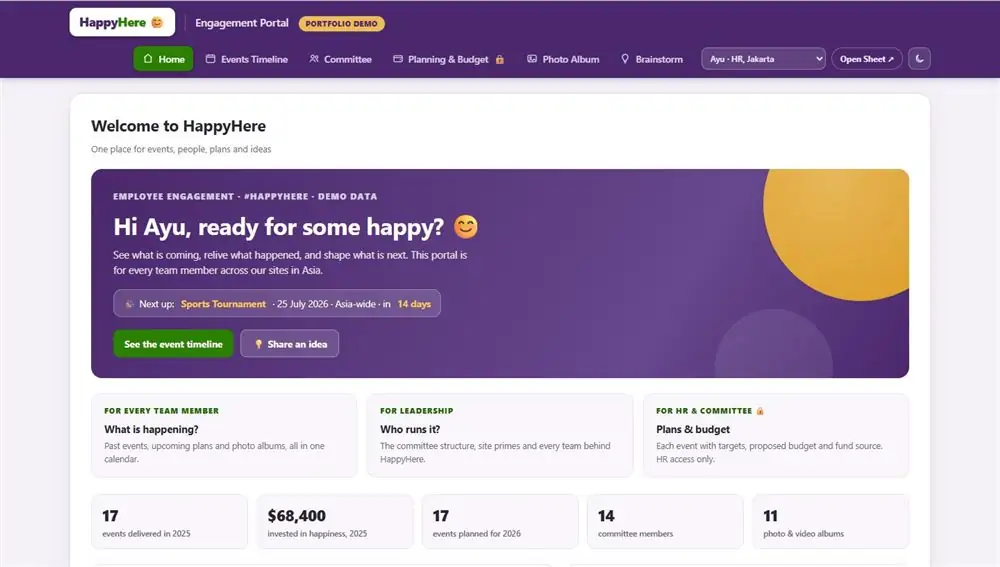Open the Planning & Budget tab
The height and width of the screenshot is (567, 1000).
point(448,59)
